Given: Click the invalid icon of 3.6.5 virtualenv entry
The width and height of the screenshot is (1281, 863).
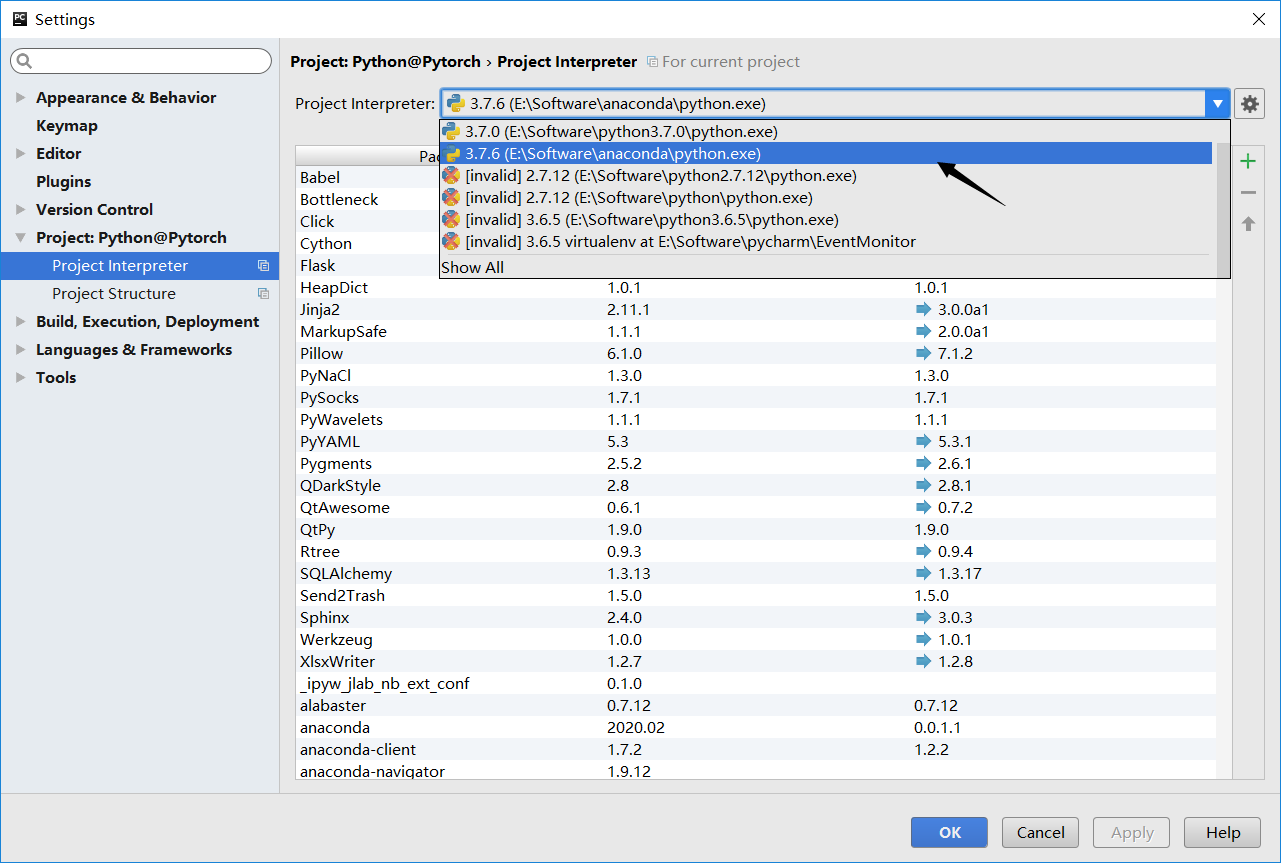Looking at the screenshot, I should [x=451, y=241].
